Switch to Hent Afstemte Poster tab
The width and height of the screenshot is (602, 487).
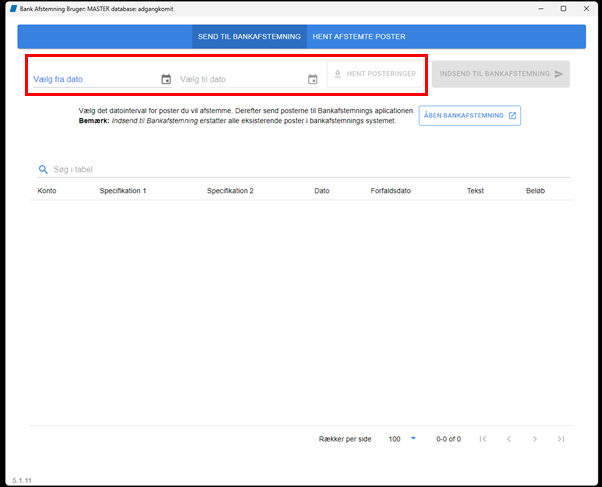point(359,37)
